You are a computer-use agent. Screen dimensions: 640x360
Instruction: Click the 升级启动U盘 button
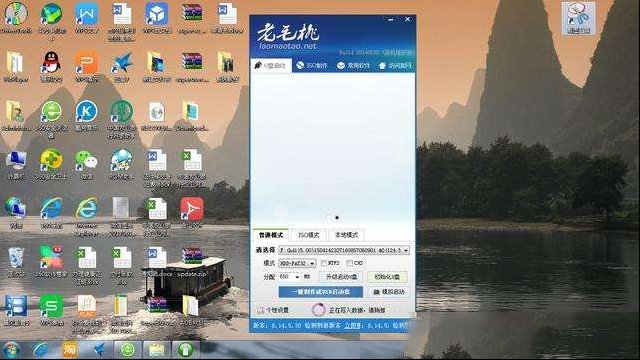[x=341, y=277]
